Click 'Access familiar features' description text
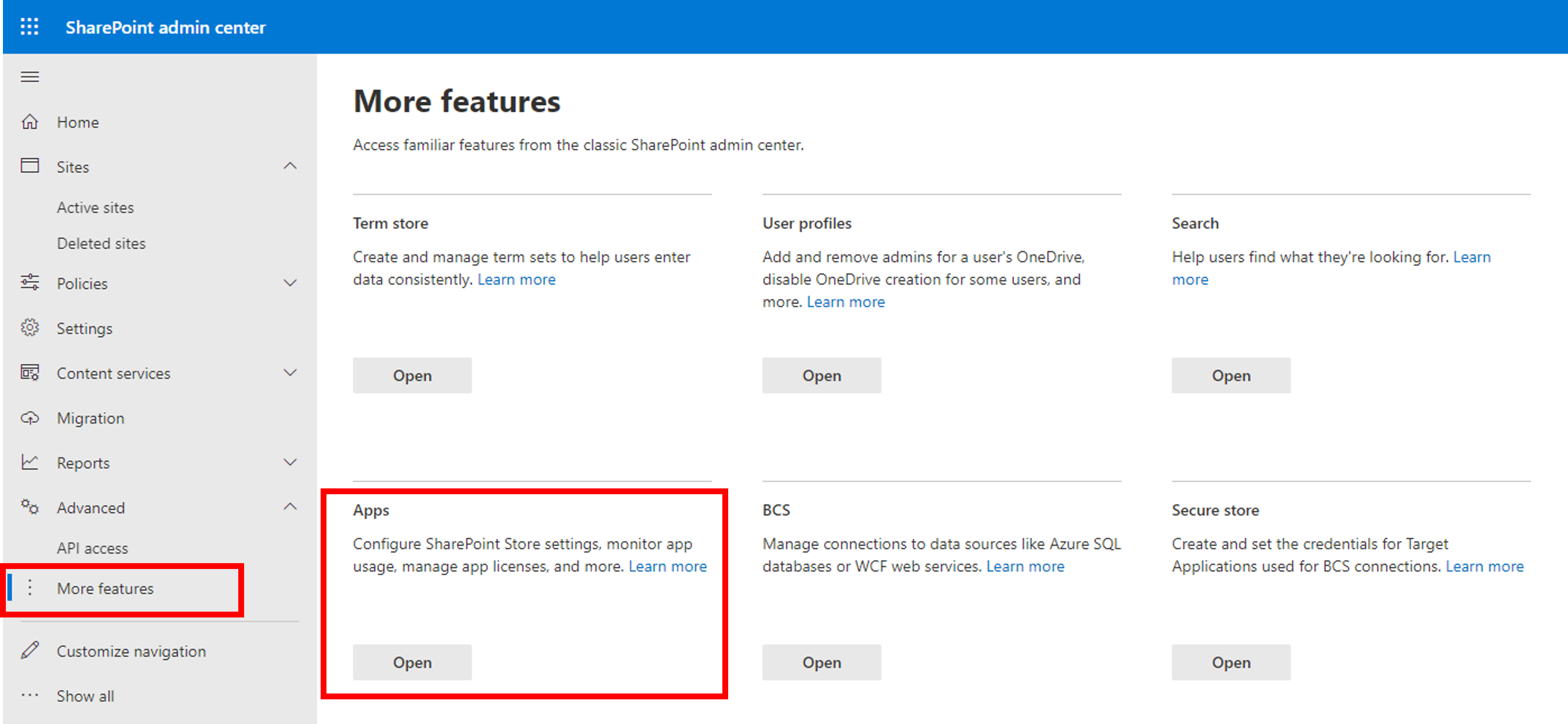The height and width of the screenshot is (724, 1568). pyautogui.click(x=578, y=145)
